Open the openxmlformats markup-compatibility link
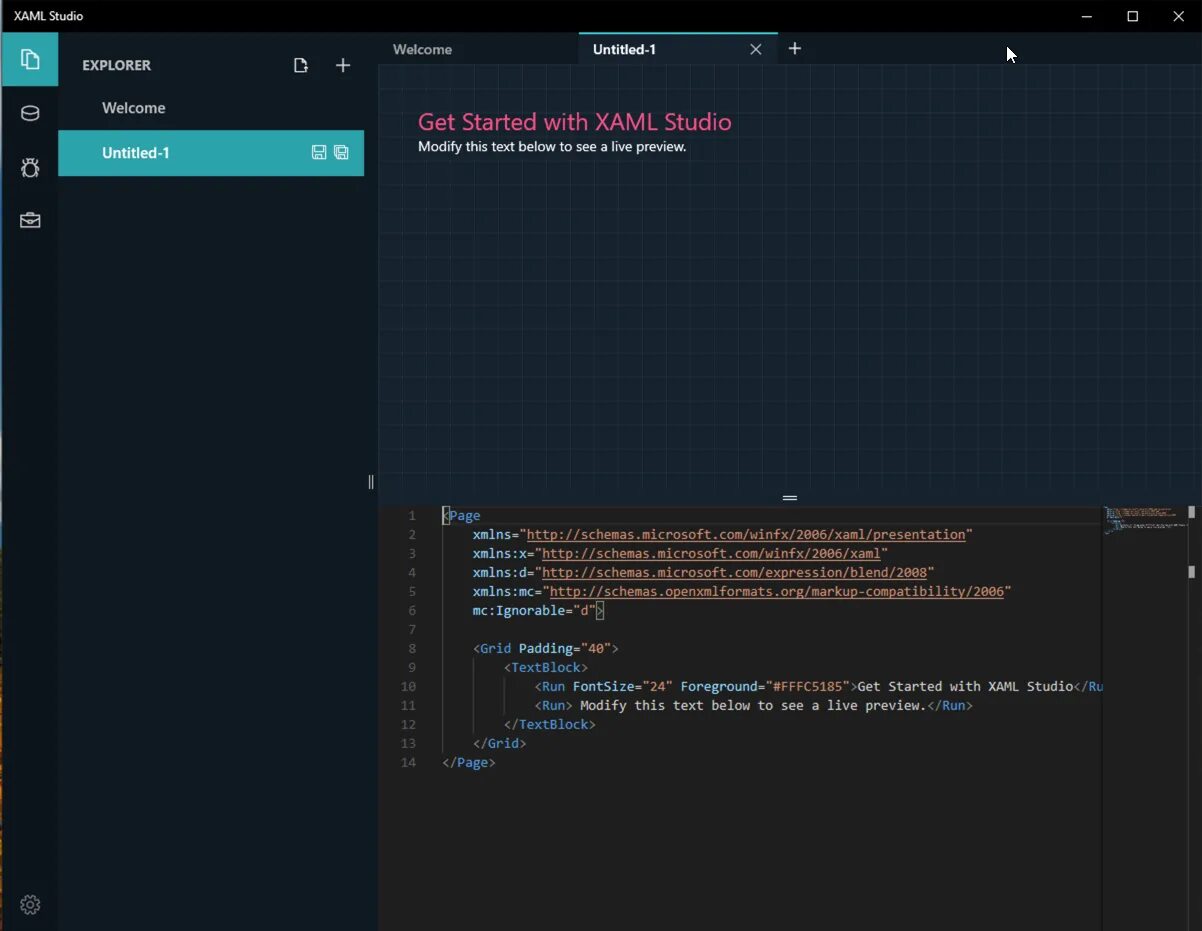1202x931 pixels. 776,591
